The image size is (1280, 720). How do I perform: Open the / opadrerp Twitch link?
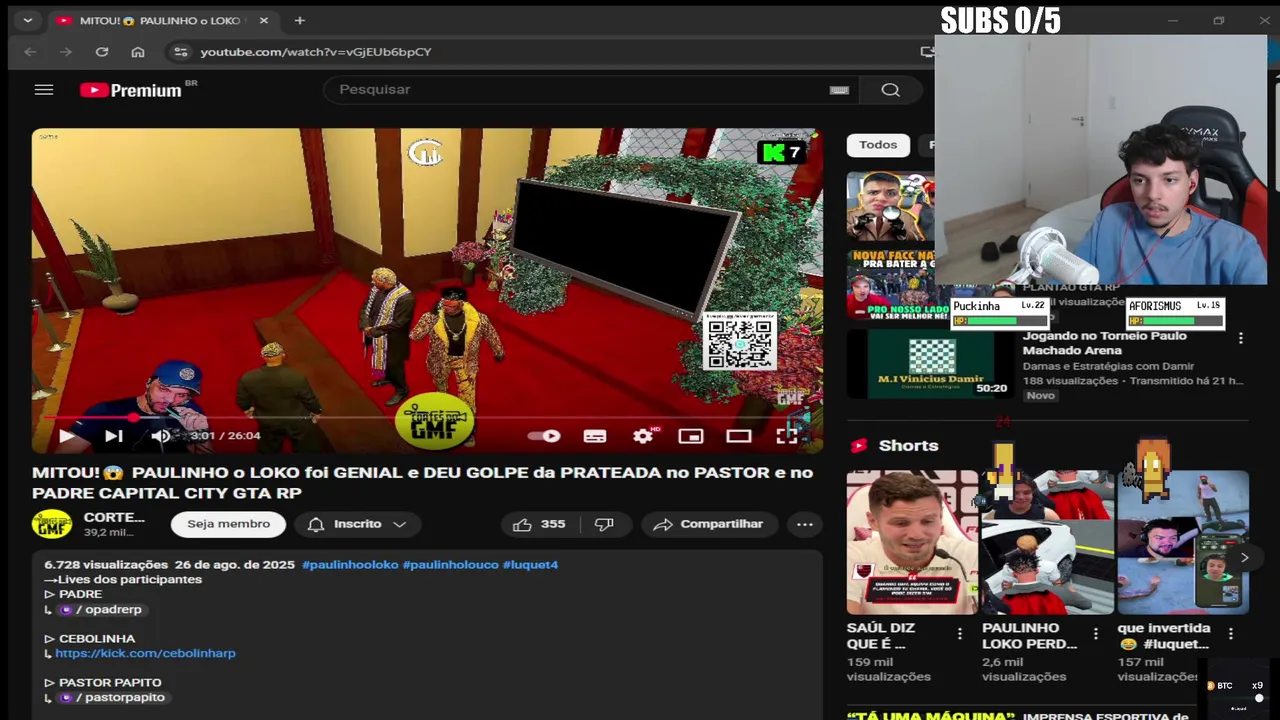(103, 609)
